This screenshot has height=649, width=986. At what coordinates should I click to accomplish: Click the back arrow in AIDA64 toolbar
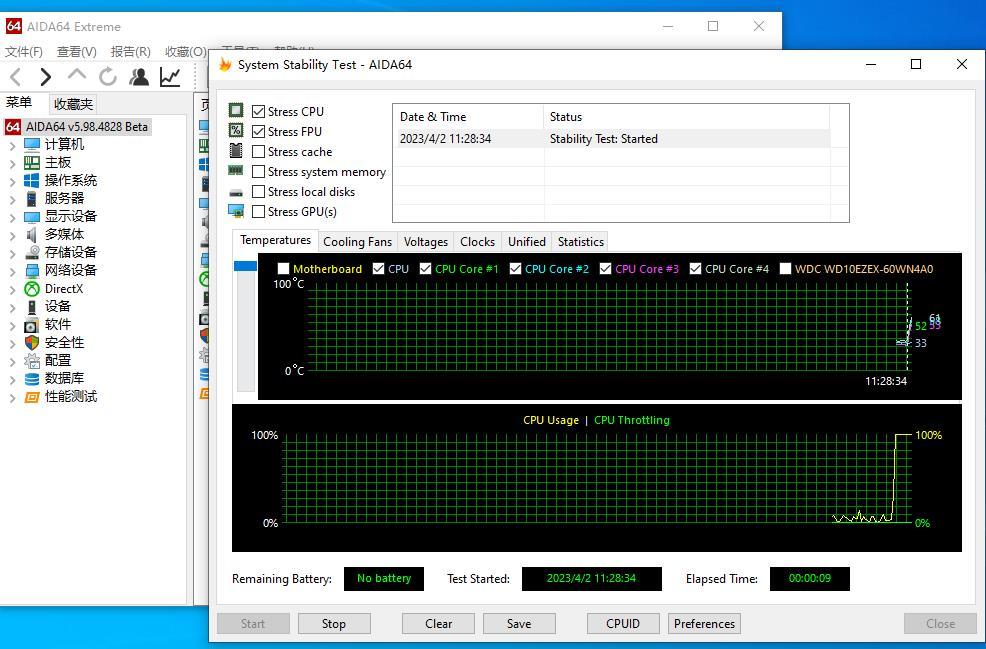tap(16, 77)
